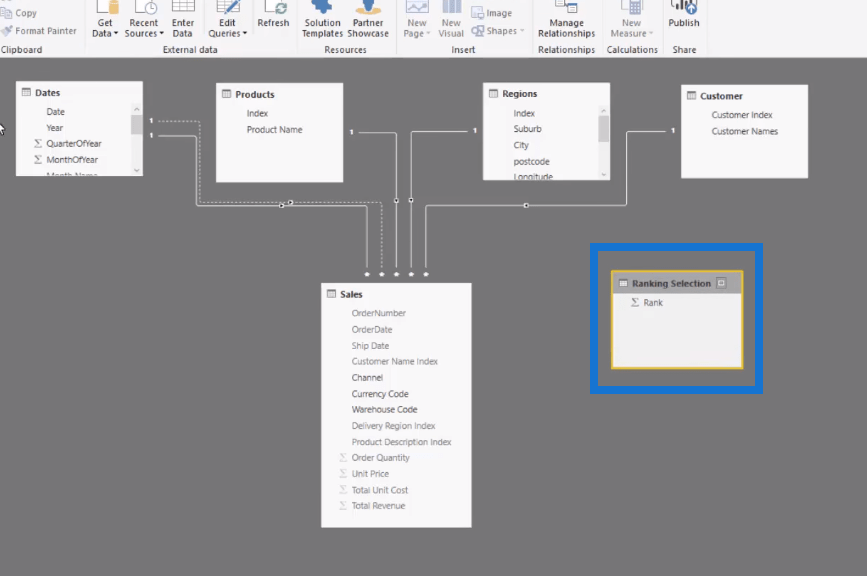Select the Order Quantity field
This screenshot has height=576, width=867.
pyautogui.click(x=380, y=458)
